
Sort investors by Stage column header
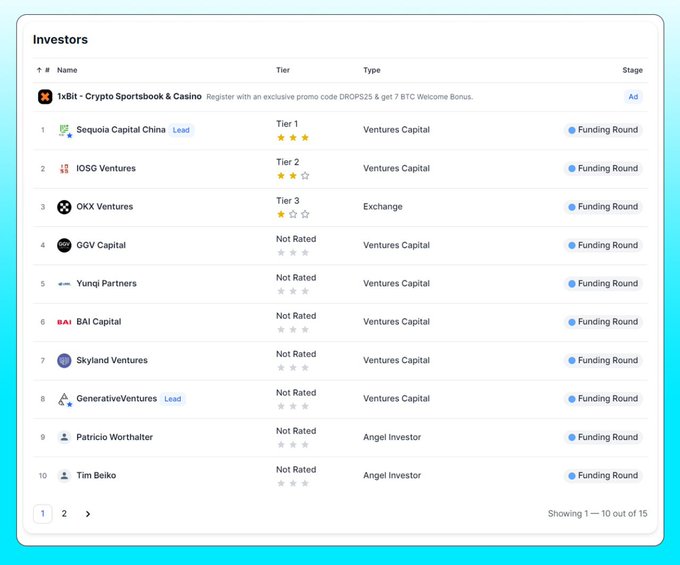tap(632, 70)
